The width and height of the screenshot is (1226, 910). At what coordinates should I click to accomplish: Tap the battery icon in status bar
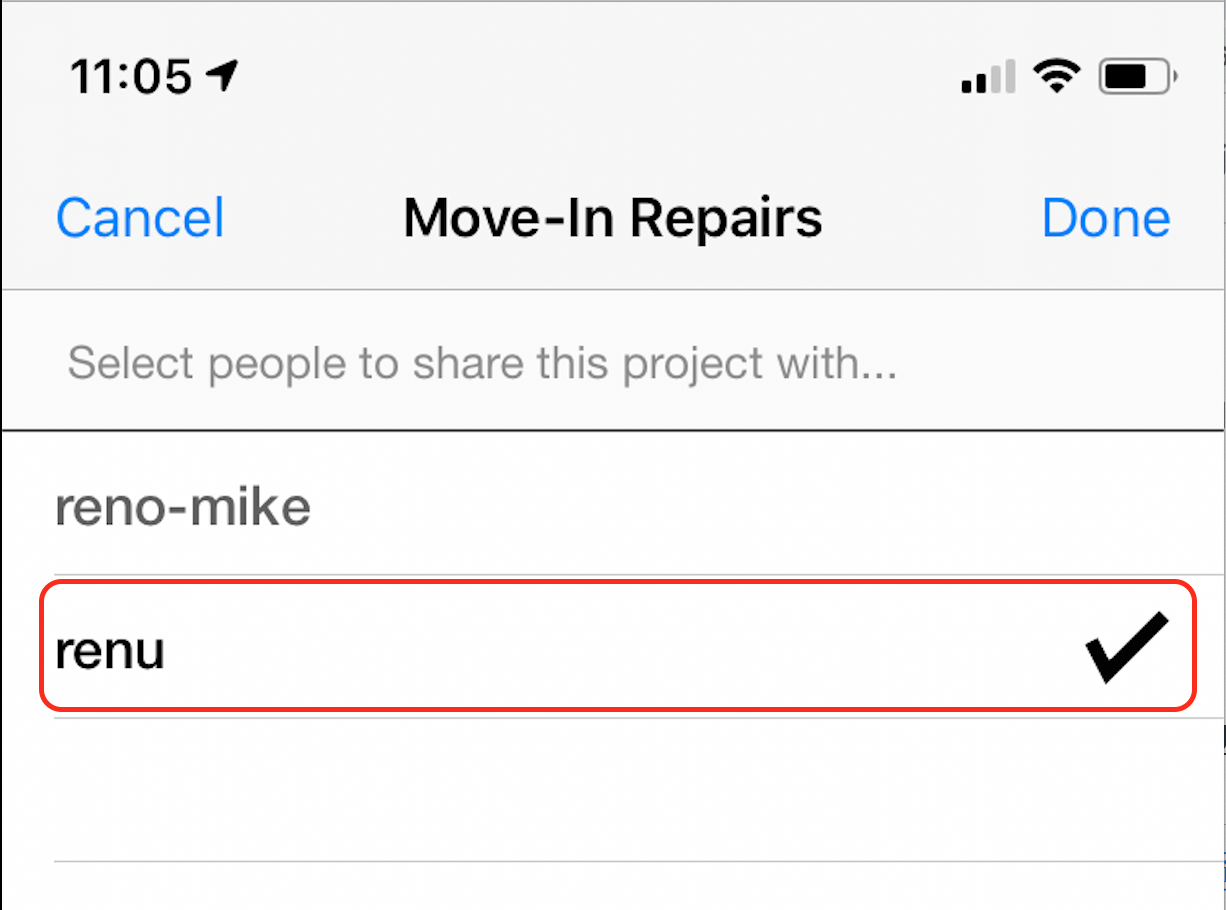click(x=1139, y=76)
